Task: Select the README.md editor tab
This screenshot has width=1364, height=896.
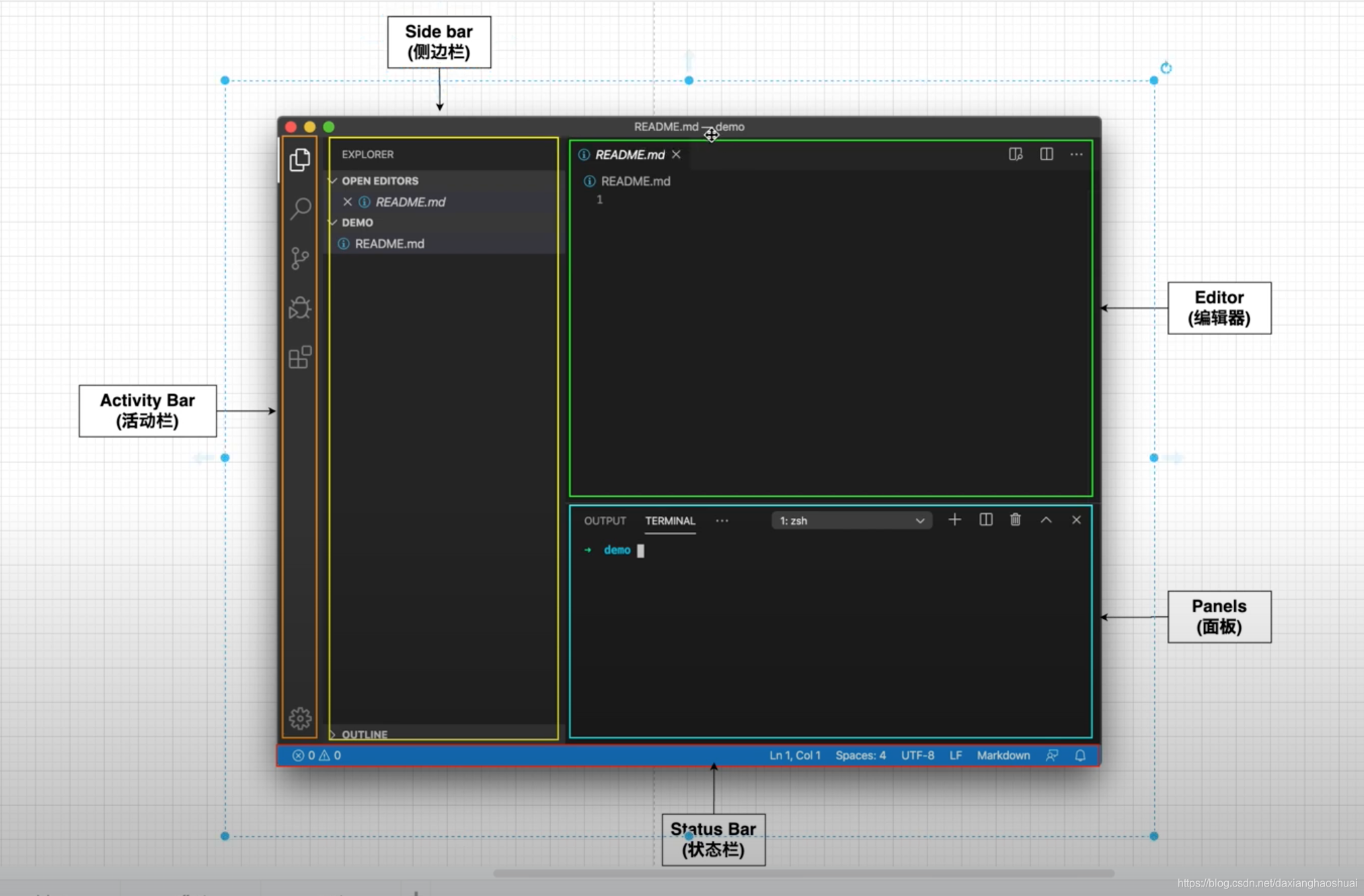Action: (x=630, y=155)
